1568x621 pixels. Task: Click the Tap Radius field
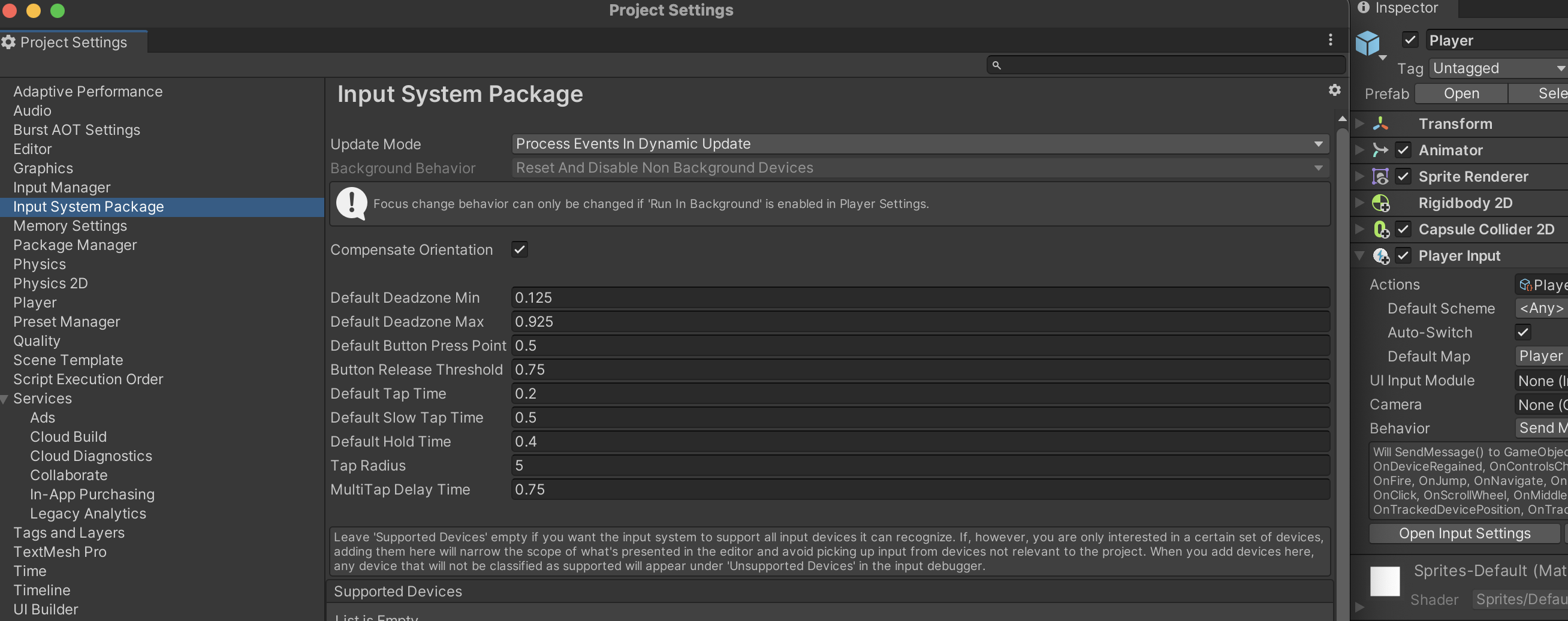pos(920,466)
